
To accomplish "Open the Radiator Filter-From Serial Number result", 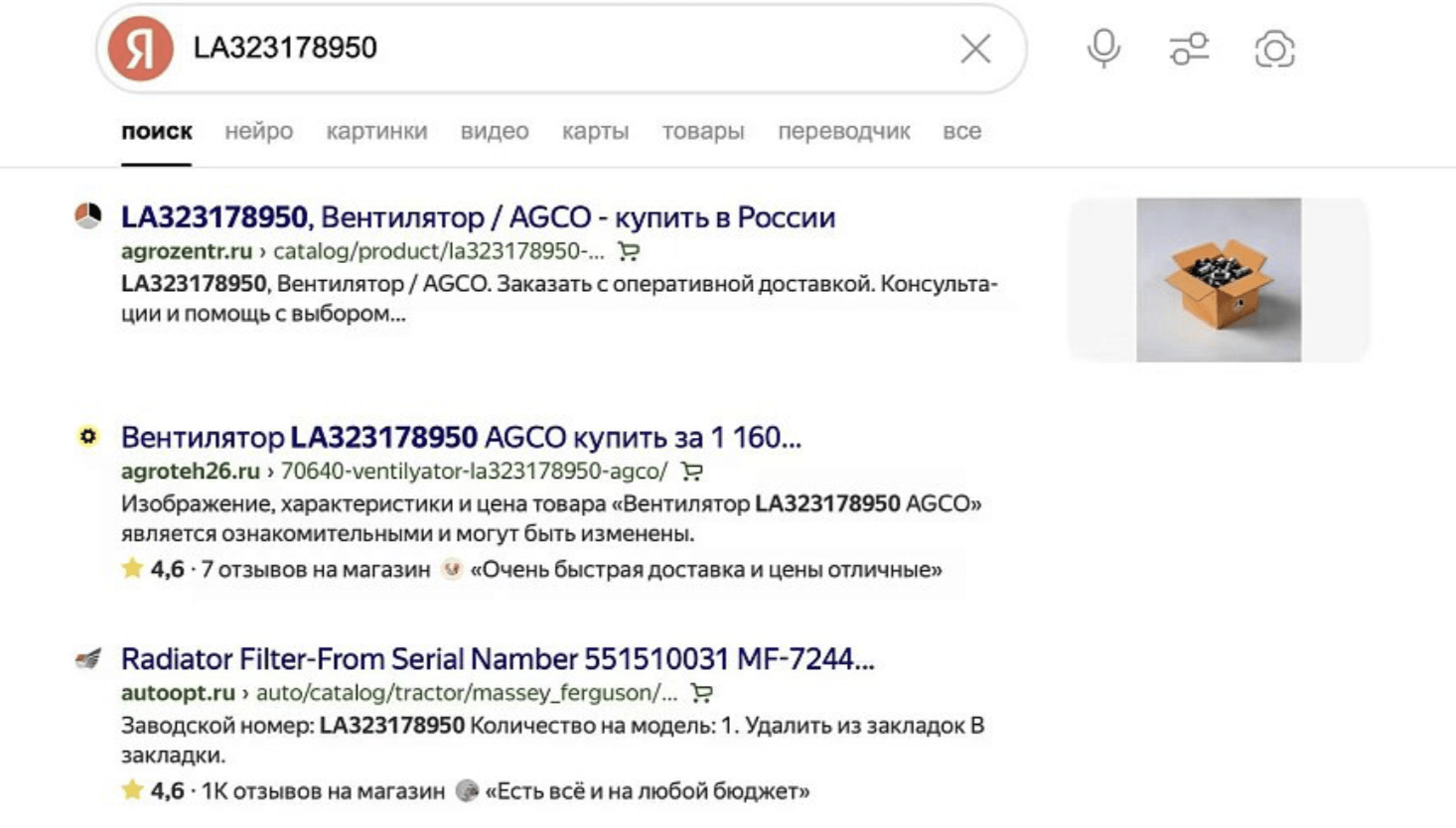I will [497, 659].
